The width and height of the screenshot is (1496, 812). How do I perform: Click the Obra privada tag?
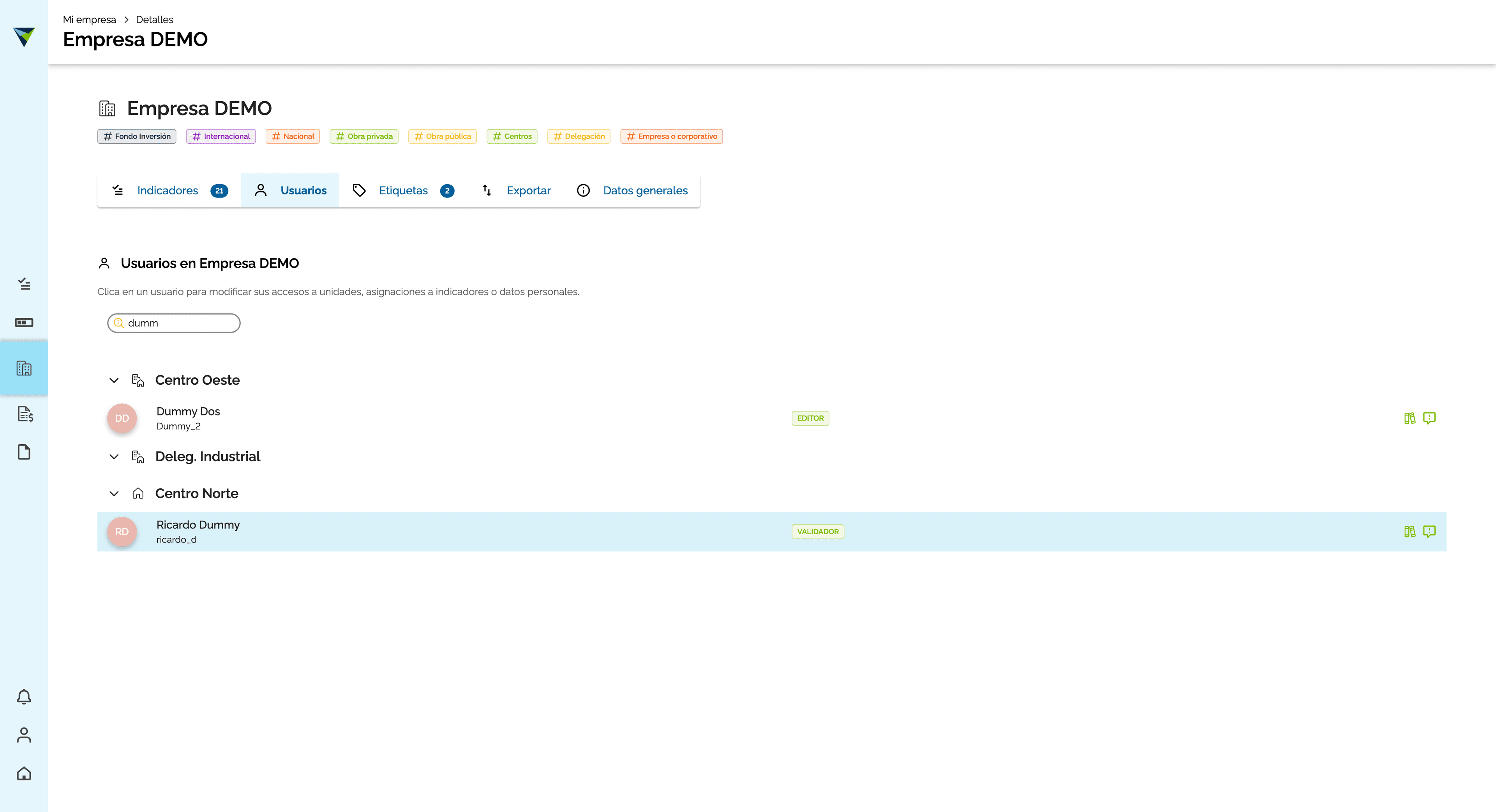364,136
